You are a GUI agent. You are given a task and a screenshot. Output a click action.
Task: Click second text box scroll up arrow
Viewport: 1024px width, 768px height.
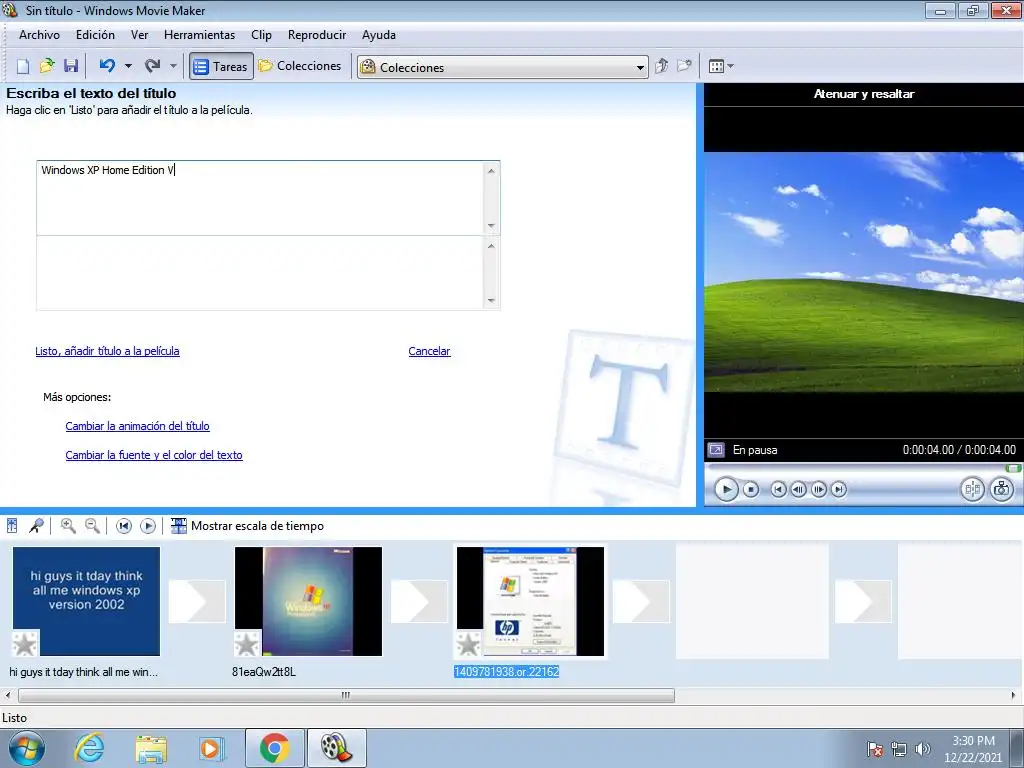click(491, 246)
